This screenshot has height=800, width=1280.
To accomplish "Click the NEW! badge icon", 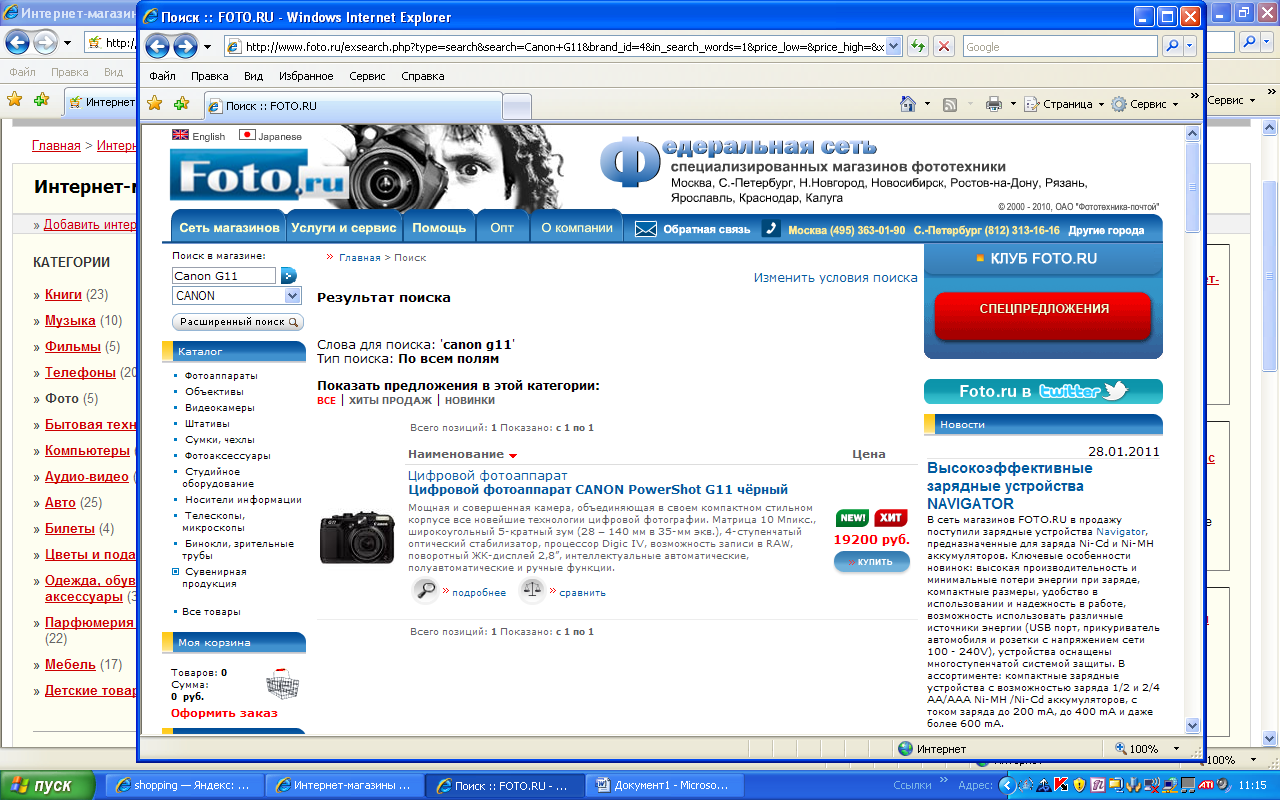I will [x=853, y=518].
